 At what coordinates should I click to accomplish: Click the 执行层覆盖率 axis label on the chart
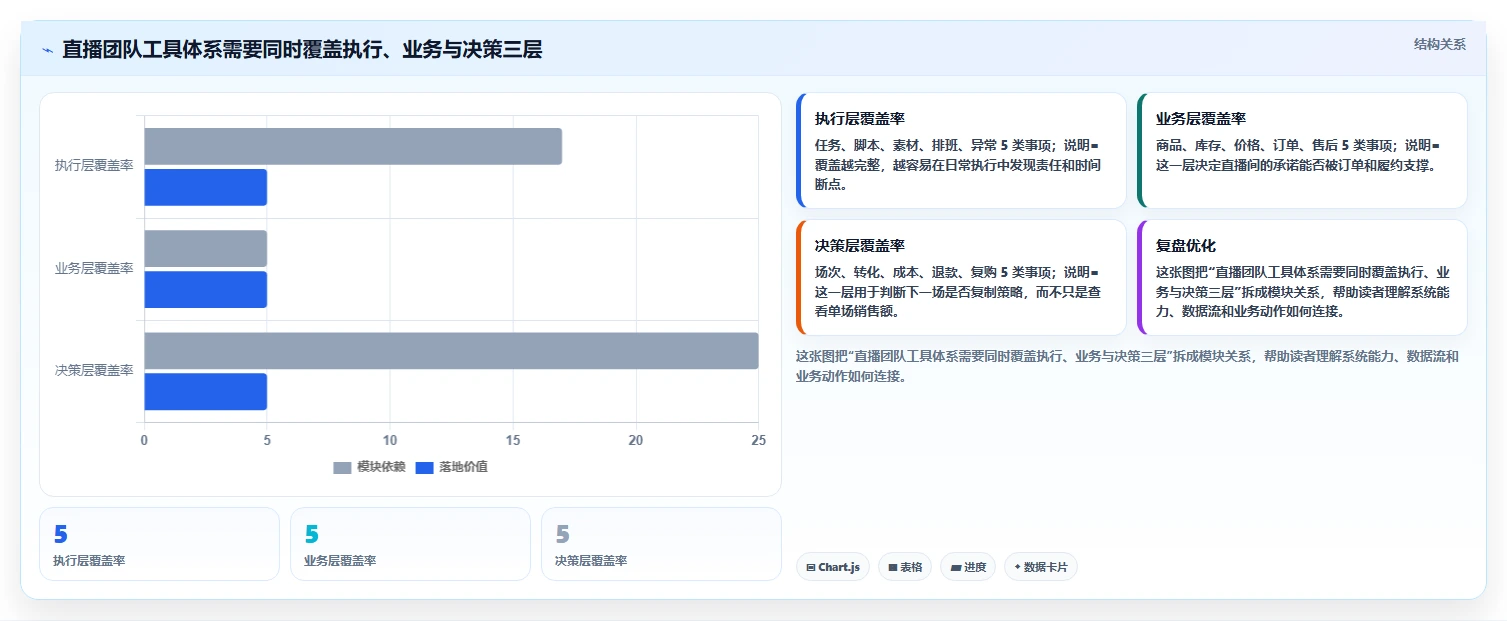pyautogui.click(x=94, y=166)
